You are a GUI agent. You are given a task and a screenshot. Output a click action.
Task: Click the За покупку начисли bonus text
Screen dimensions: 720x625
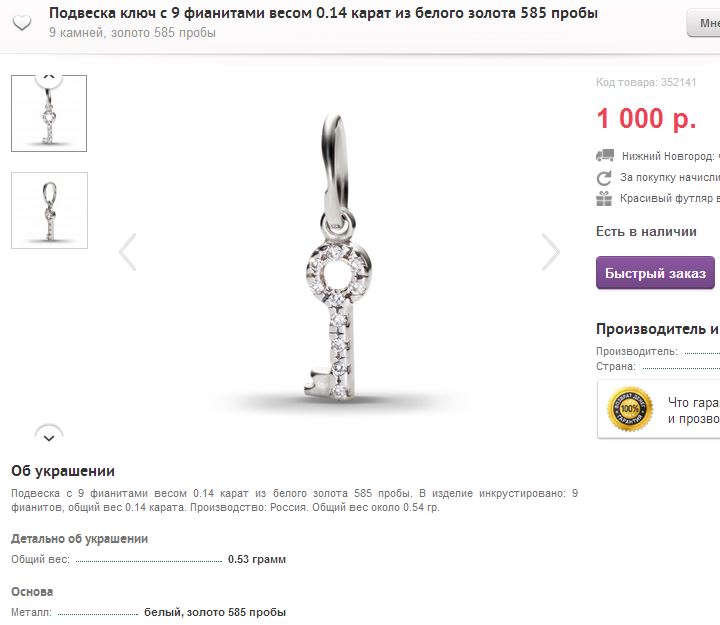[x=669, y=177]
